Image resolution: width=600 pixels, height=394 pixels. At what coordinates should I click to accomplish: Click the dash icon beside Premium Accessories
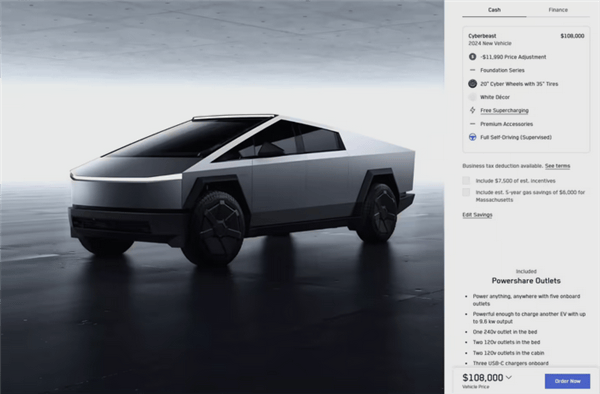(473, 124)
